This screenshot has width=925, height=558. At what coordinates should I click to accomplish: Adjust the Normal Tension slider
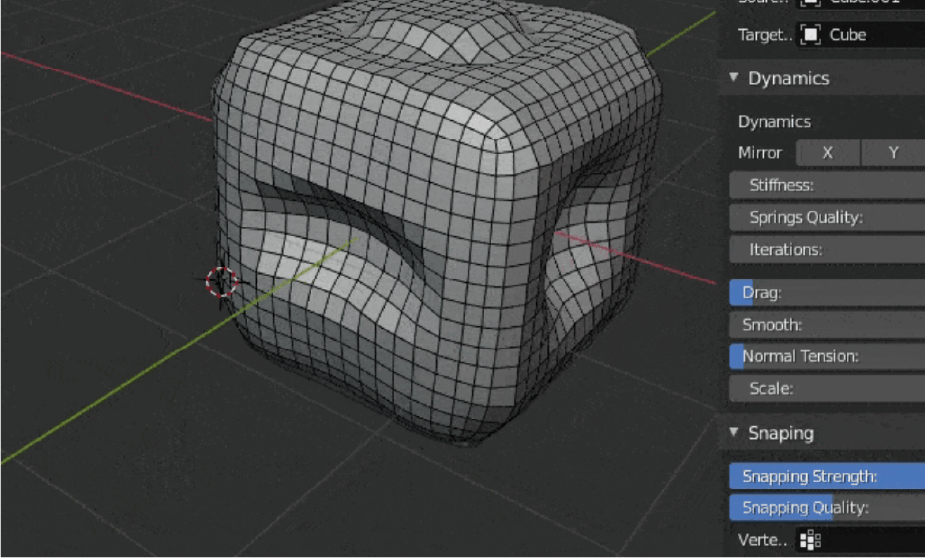(827, 356)
